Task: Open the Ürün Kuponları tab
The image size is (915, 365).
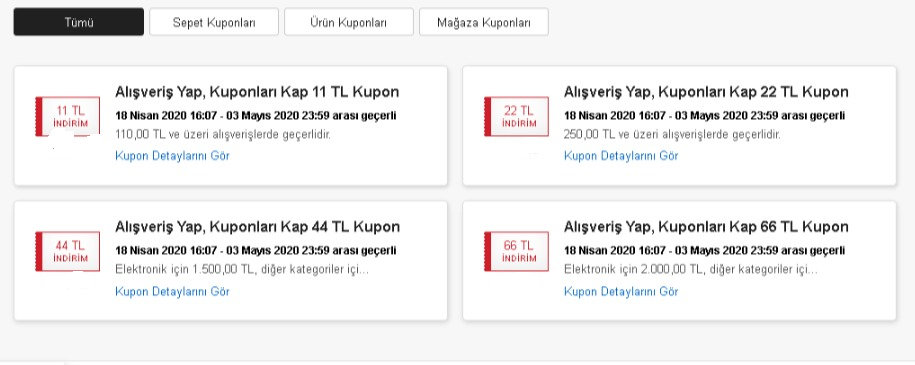Action: (348, 22)
